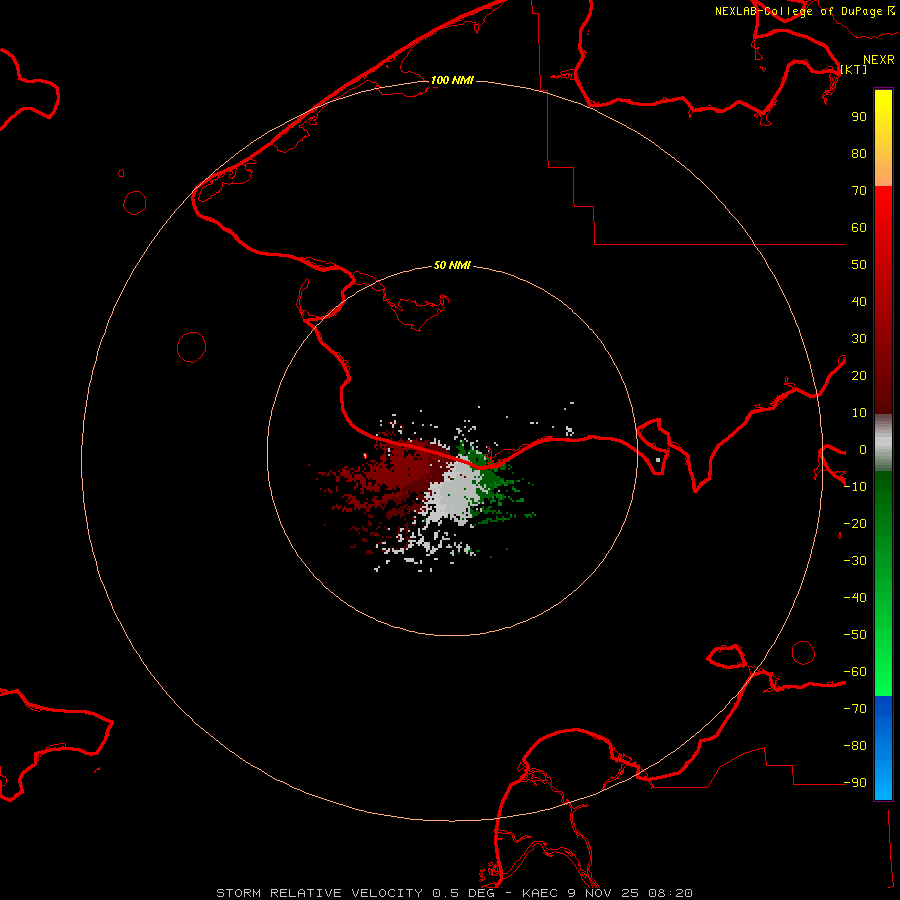Click the -50 scale value

[x=855, y=634]
